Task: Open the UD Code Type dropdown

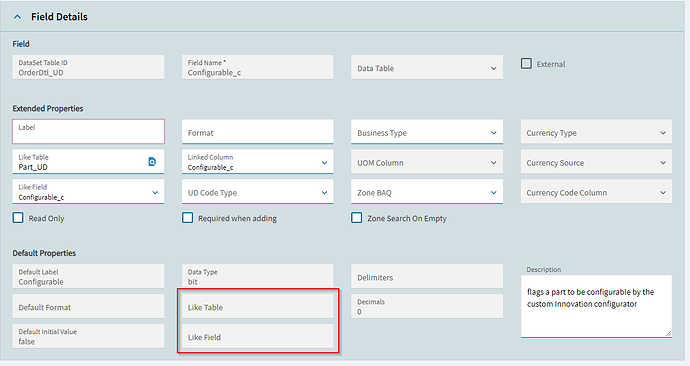Action: click(257, 192)
